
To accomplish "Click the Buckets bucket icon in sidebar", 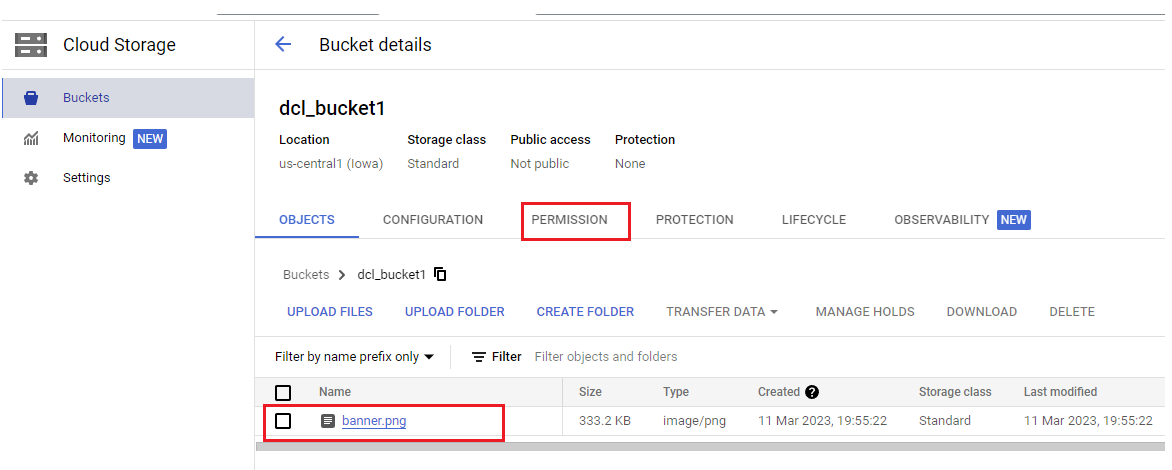I will coord(31,98).
